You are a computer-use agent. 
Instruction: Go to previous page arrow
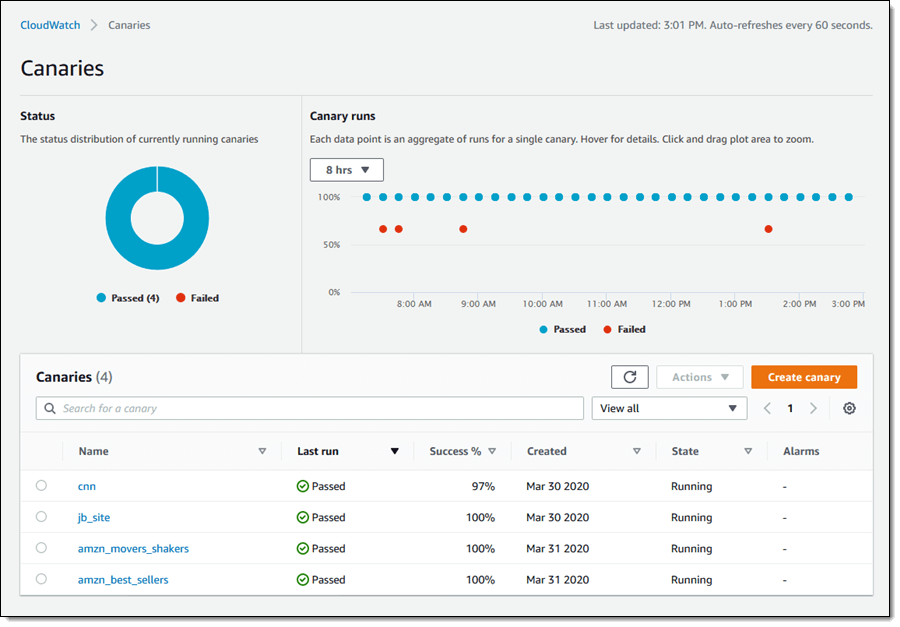[767, 408]
